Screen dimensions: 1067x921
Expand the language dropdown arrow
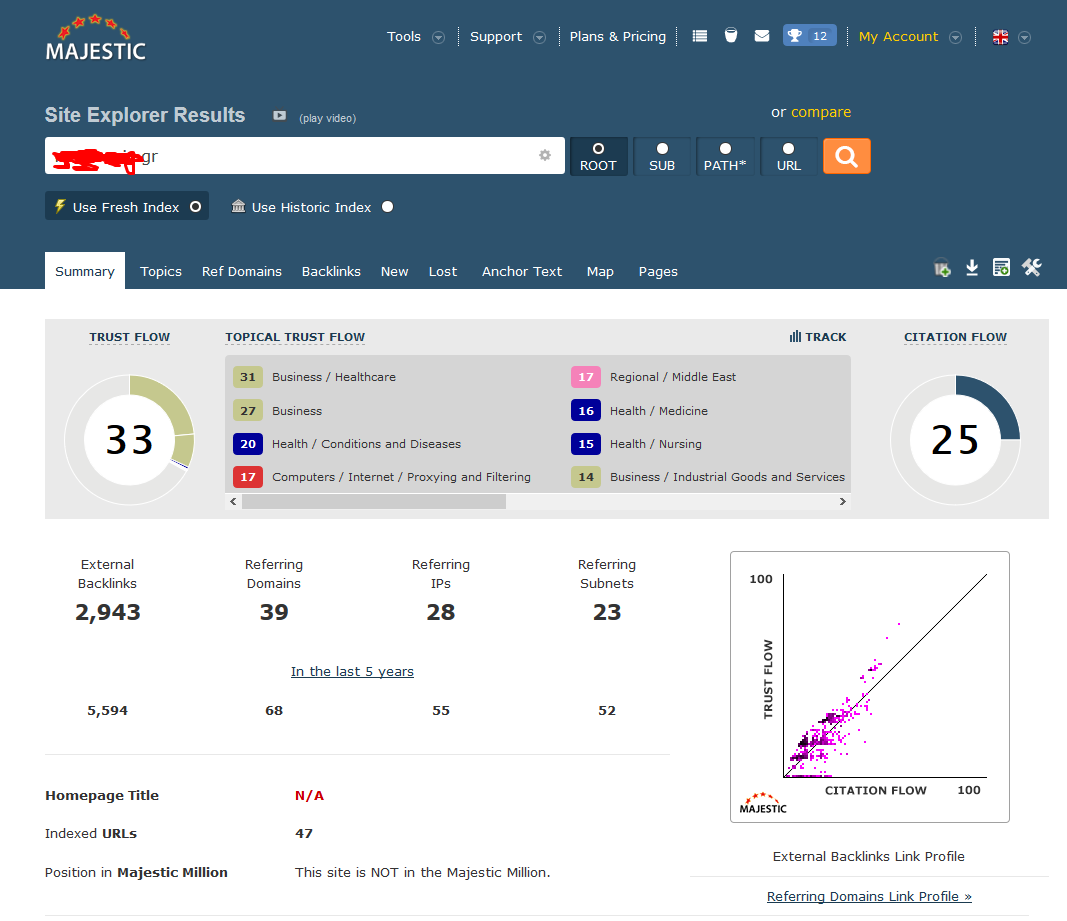[1024, 37]
